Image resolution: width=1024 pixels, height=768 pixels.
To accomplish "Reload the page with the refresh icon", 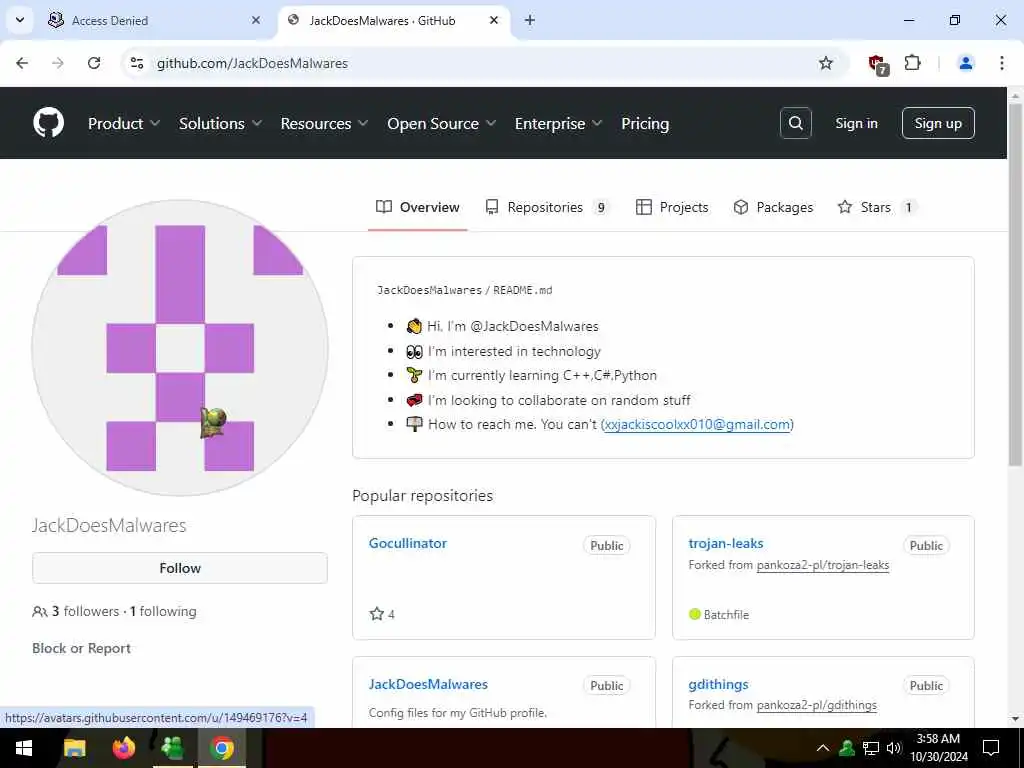I will [x=94, y=63].
